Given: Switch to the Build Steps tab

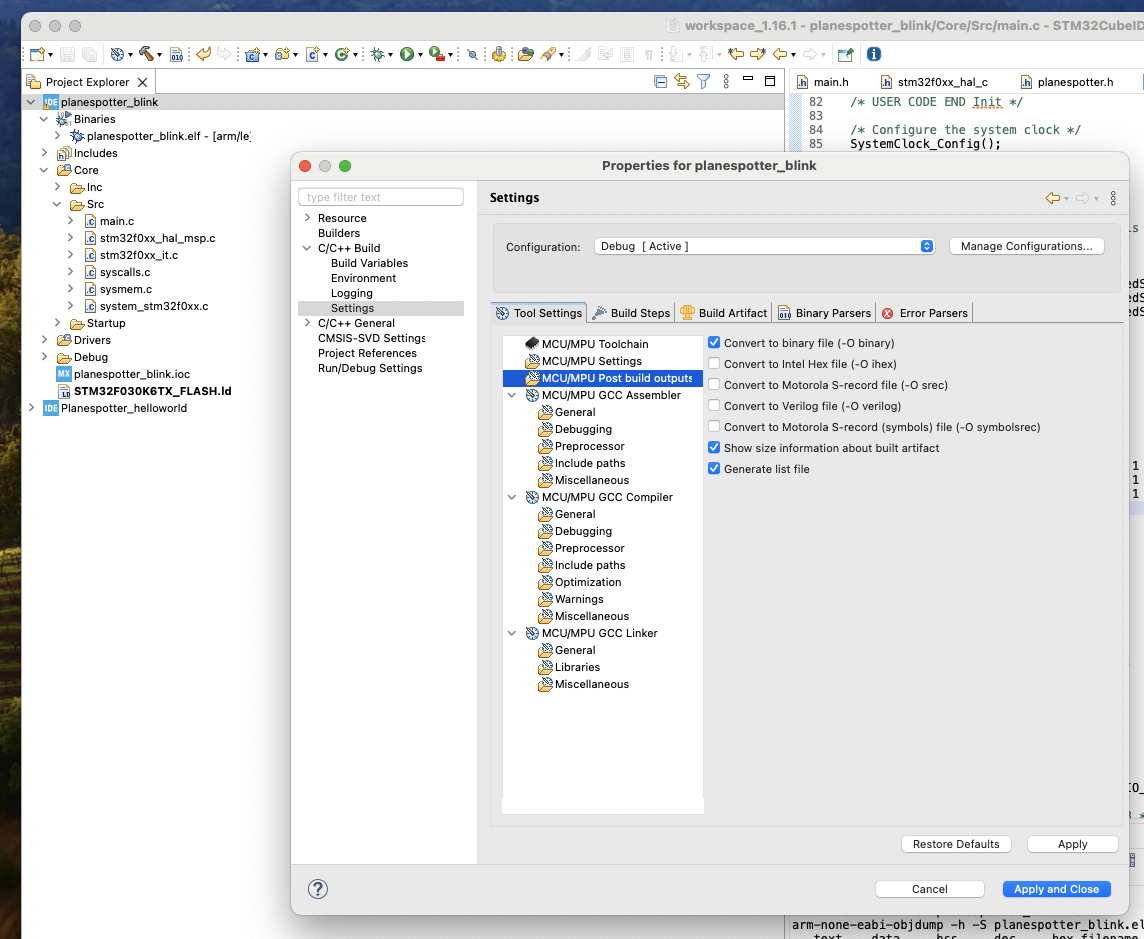Looking at the screenshot, I should click(x=630, y=312).
